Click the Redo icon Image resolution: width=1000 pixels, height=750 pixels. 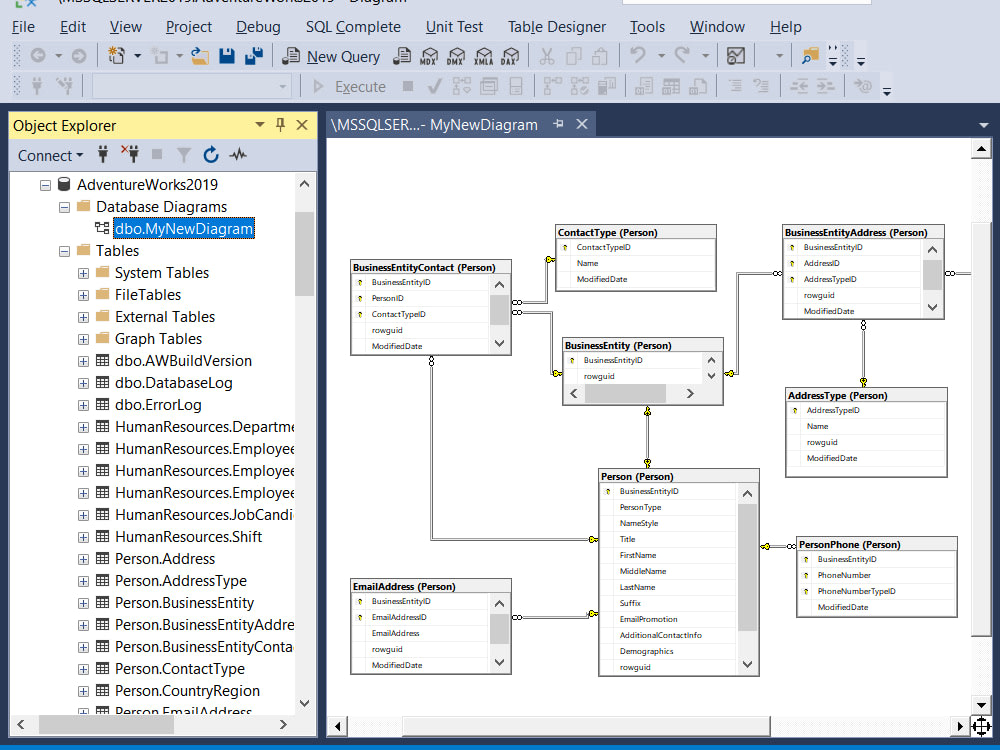(x=682, y=56)
